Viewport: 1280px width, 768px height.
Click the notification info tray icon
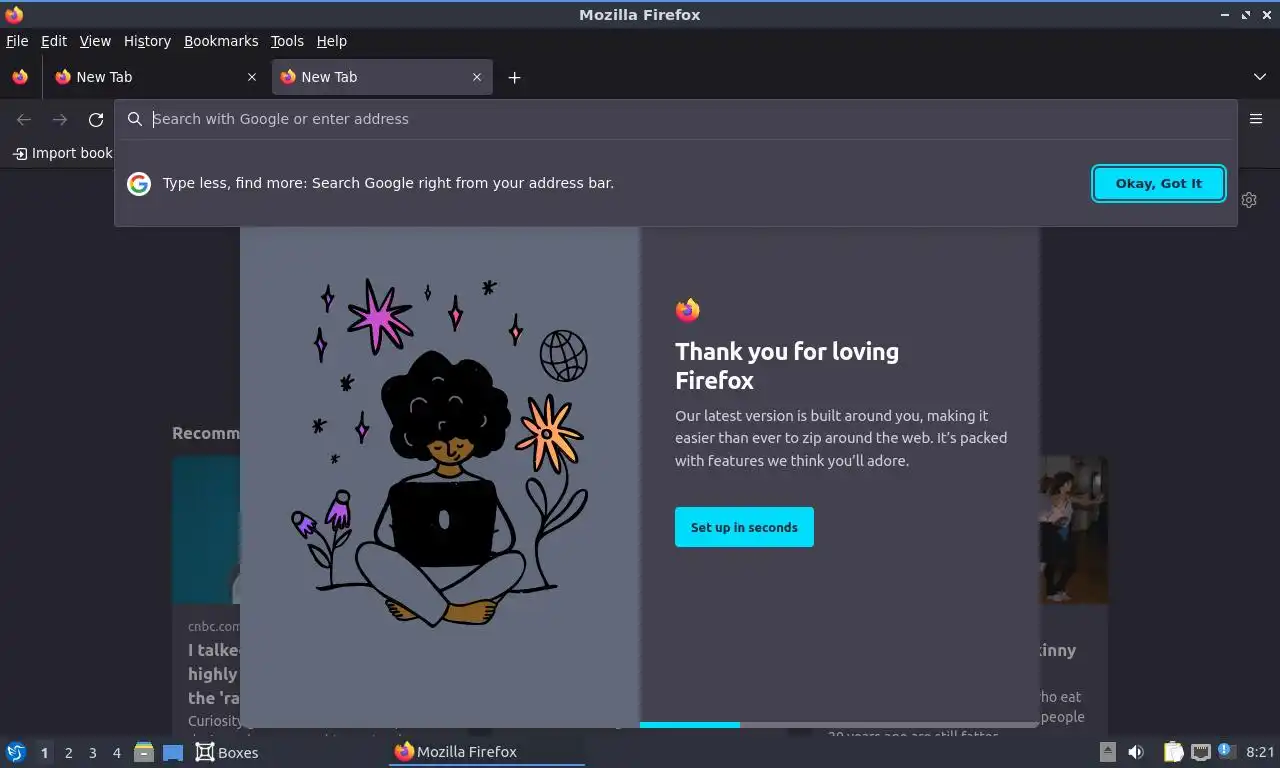(x=1227, y=751)
